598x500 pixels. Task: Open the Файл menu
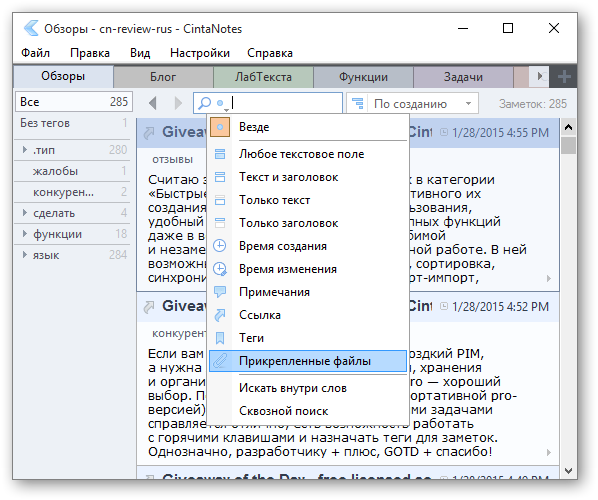tap(35, 53)
